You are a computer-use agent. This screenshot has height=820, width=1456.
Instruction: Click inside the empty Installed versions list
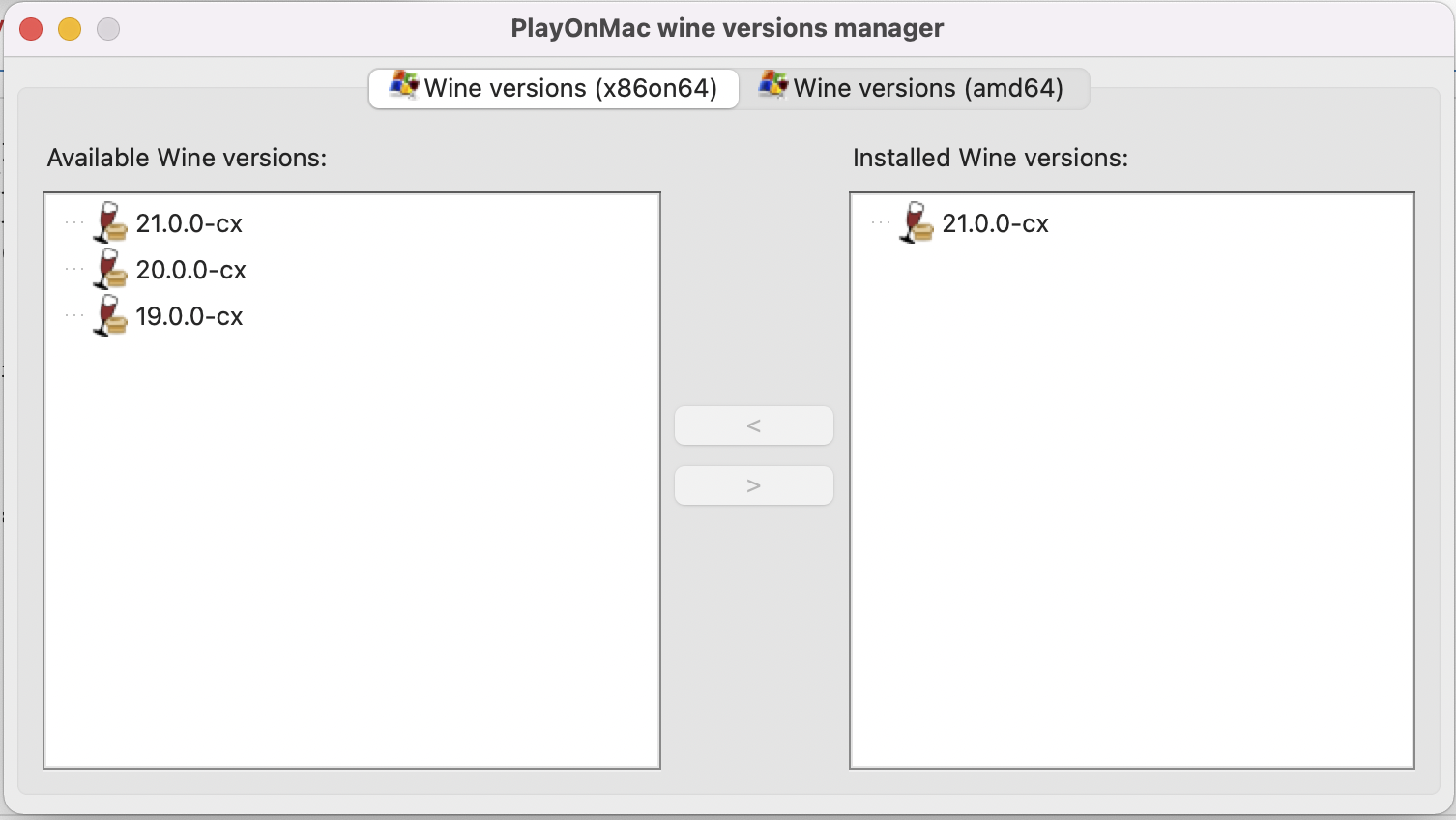[x=1131, y=532]
